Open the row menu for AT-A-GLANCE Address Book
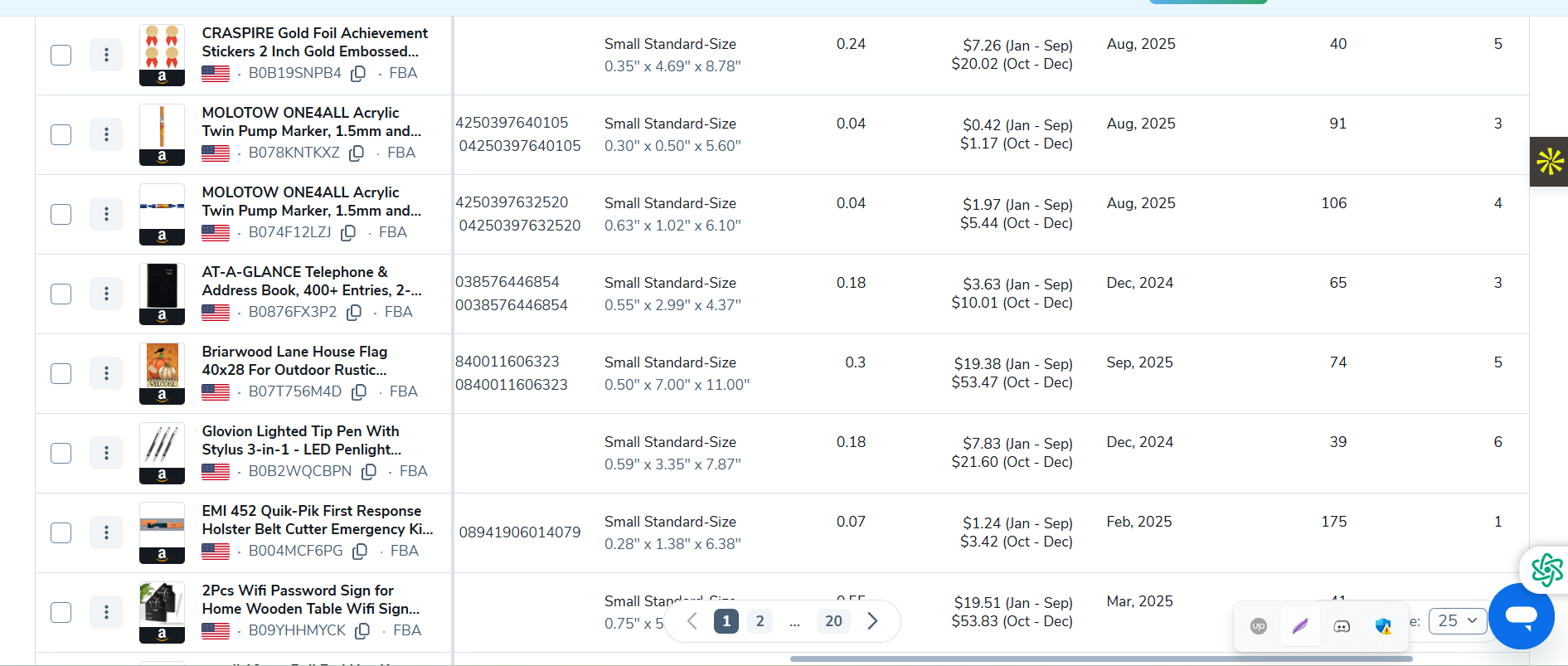The width and height of the screenshot is (1568, 666). 106,294
